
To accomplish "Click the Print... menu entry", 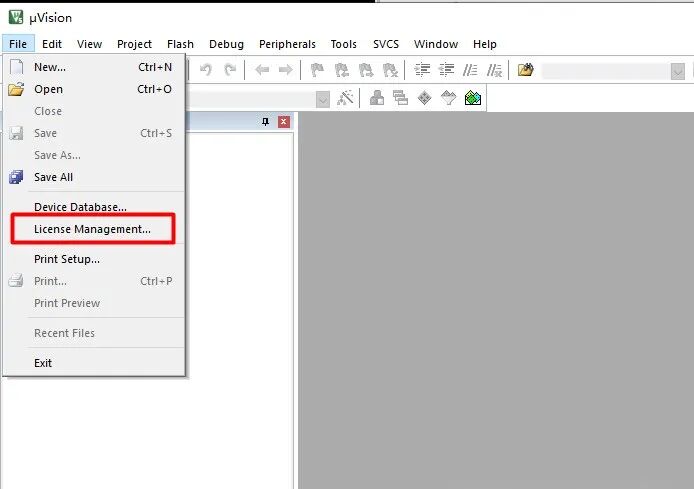I will [x=94, y=281].
